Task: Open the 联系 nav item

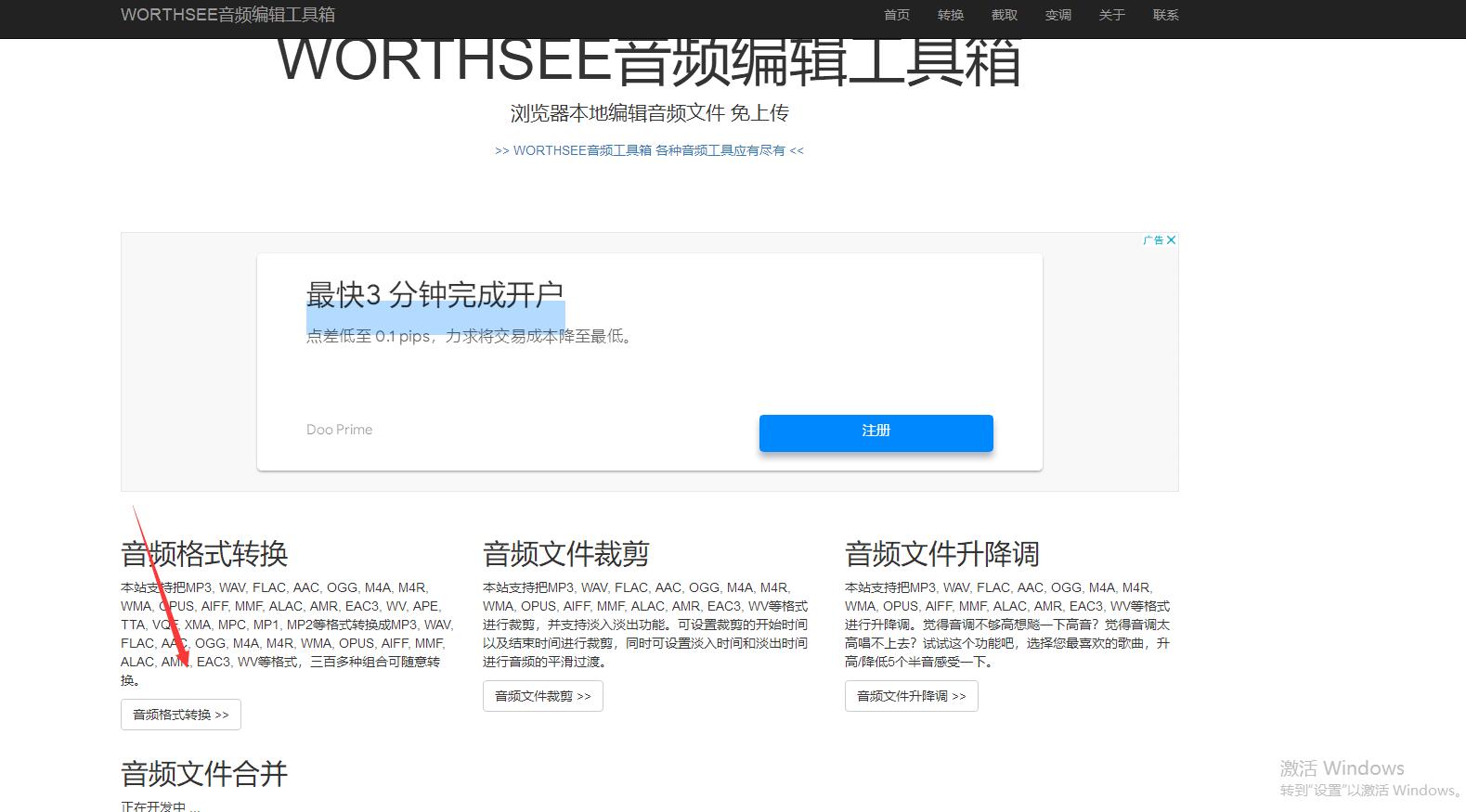Action: [1166, 15]
